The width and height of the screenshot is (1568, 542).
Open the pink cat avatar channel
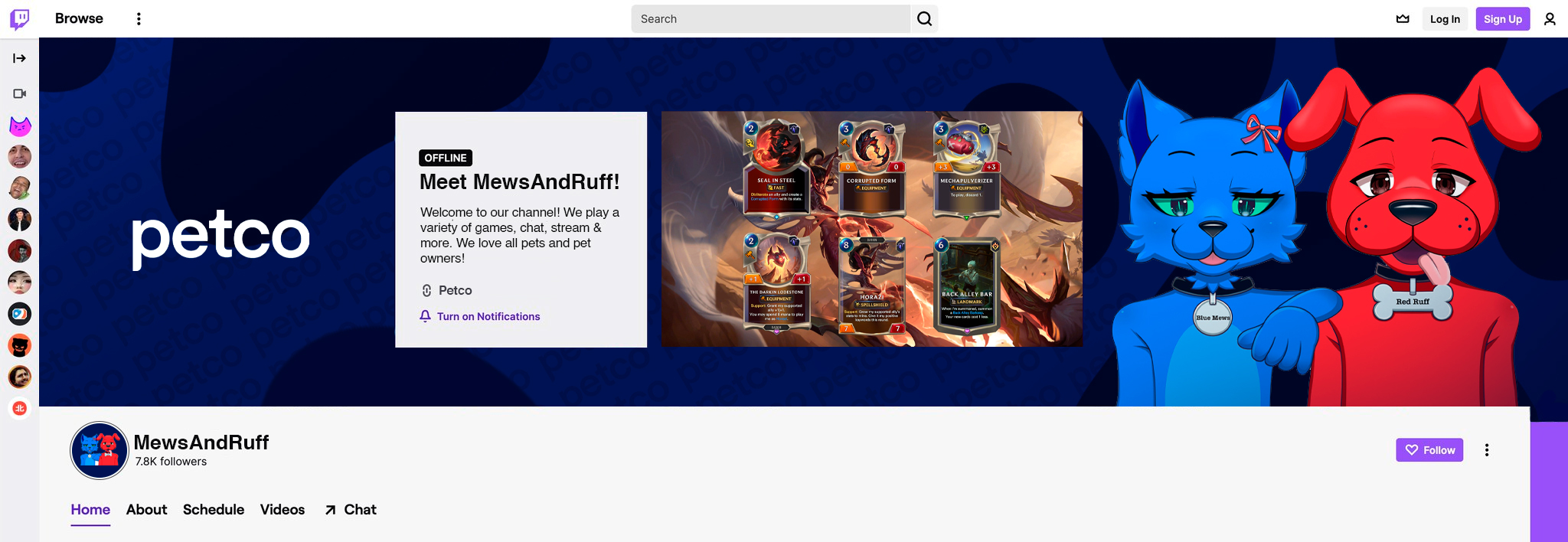pyautogui.click(x=20, y=126)
